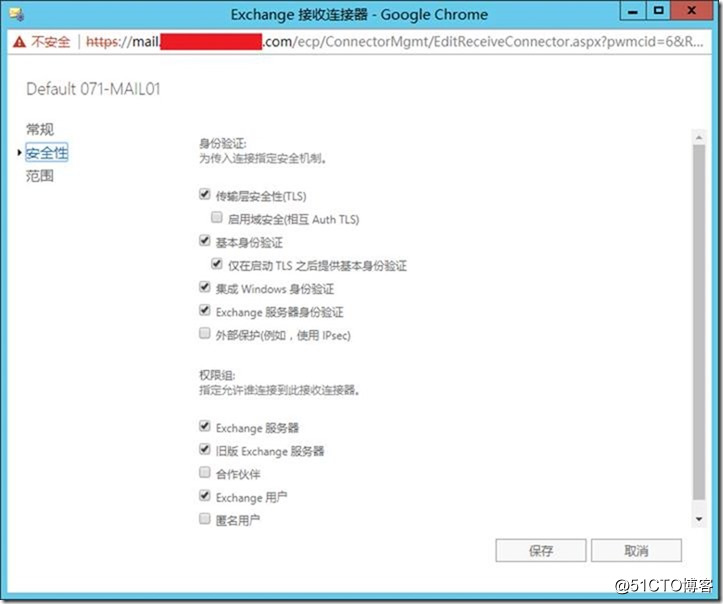The height and width of the screenshot is (604, 723).
Task: Close the Exchange connector window
Action: tap(691, 11)
